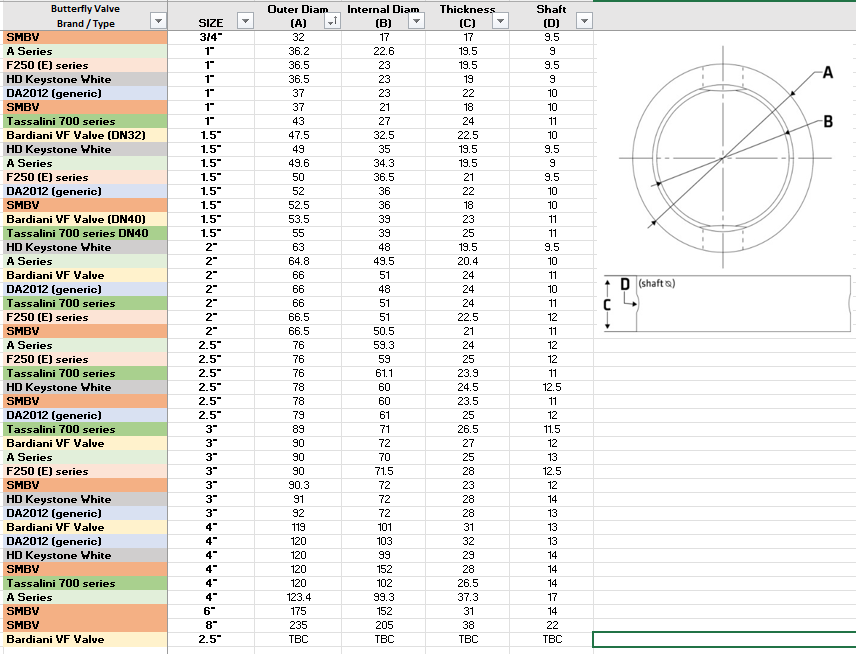Screen dimensions: 856x654
Task: Select the TBC cell under Outer Diam
Action: coord(298,639)
